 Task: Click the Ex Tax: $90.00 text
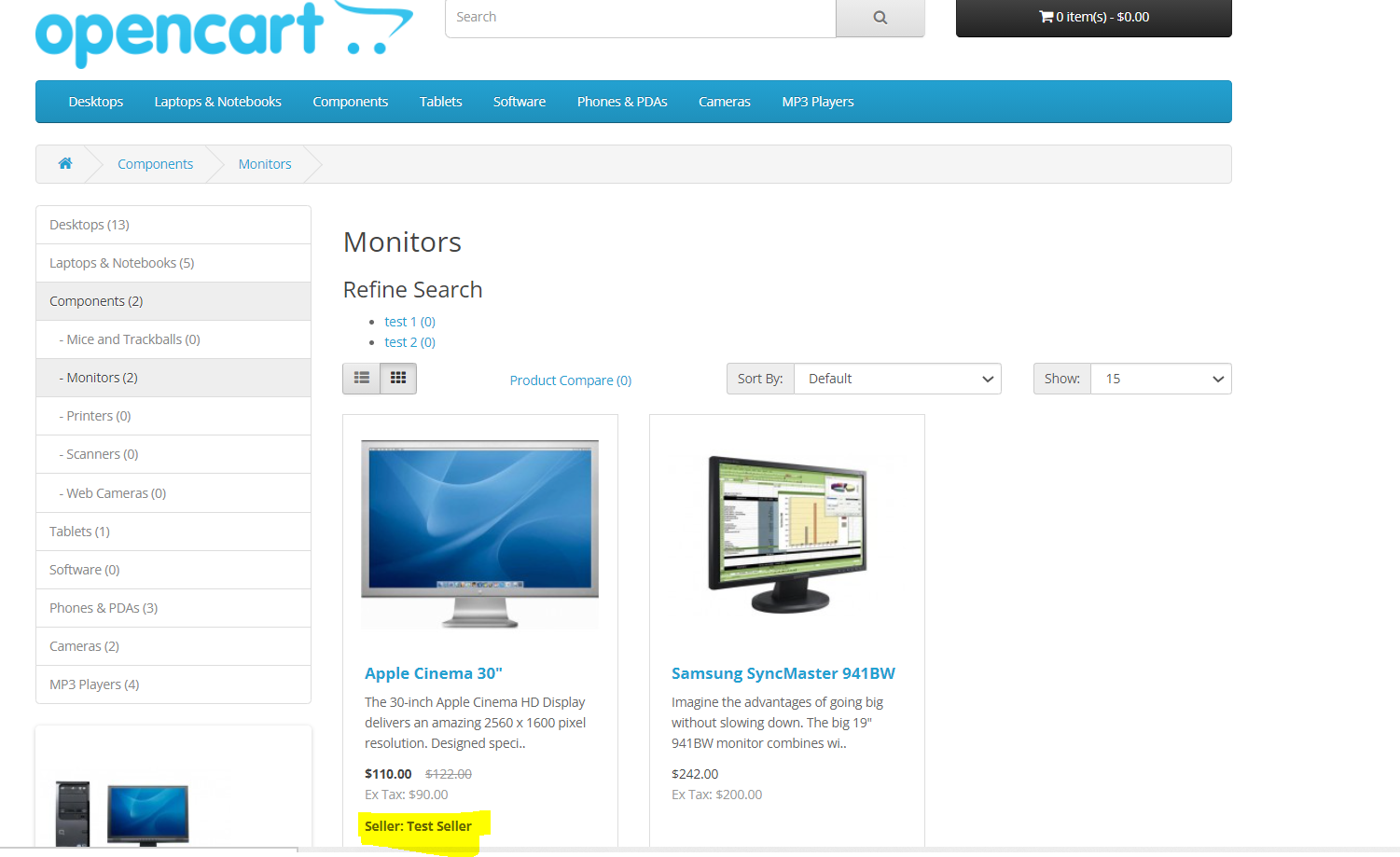tap(407, 795)
